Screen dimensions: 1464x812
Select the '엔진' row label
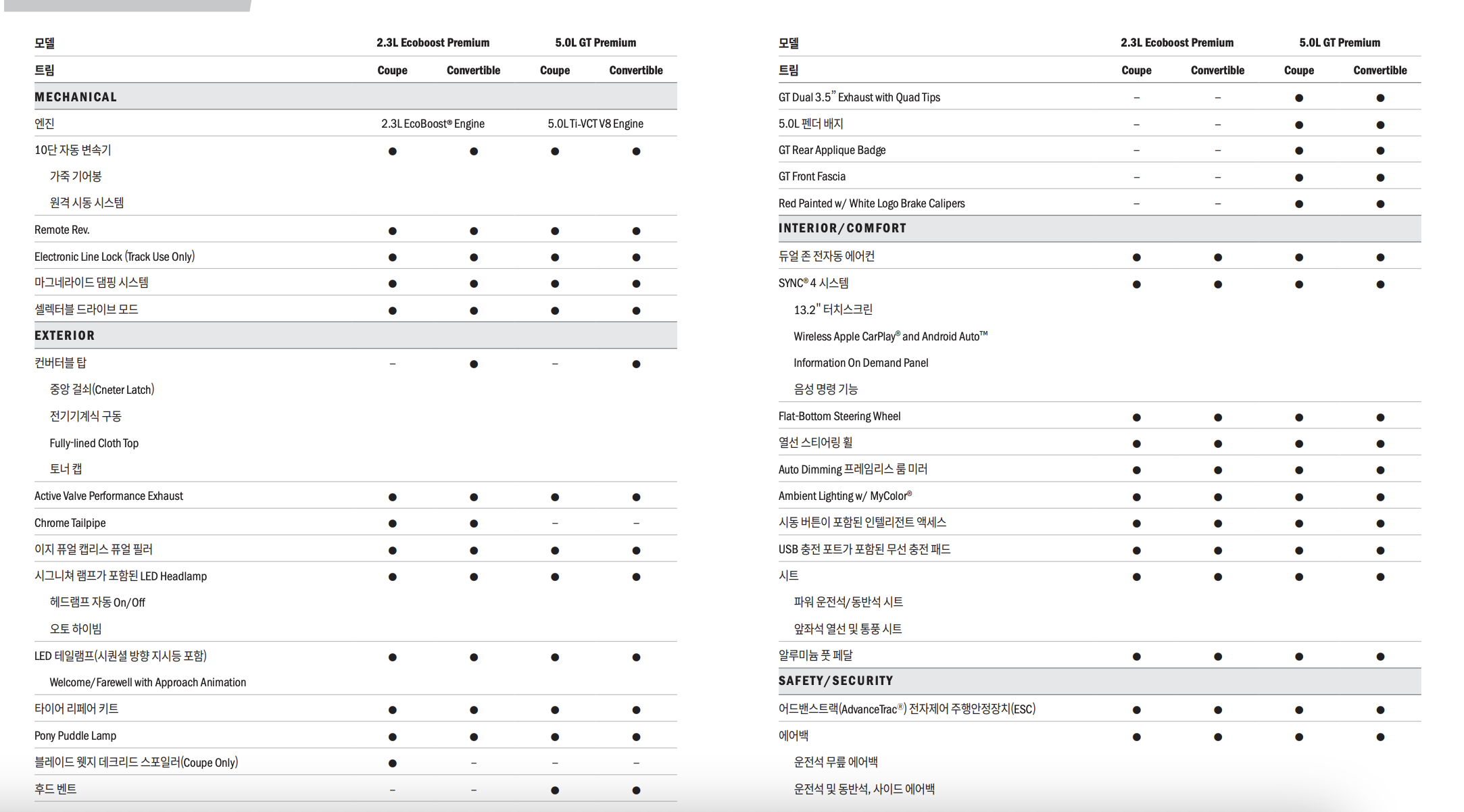pyautogui.click(x=45, y=123)
